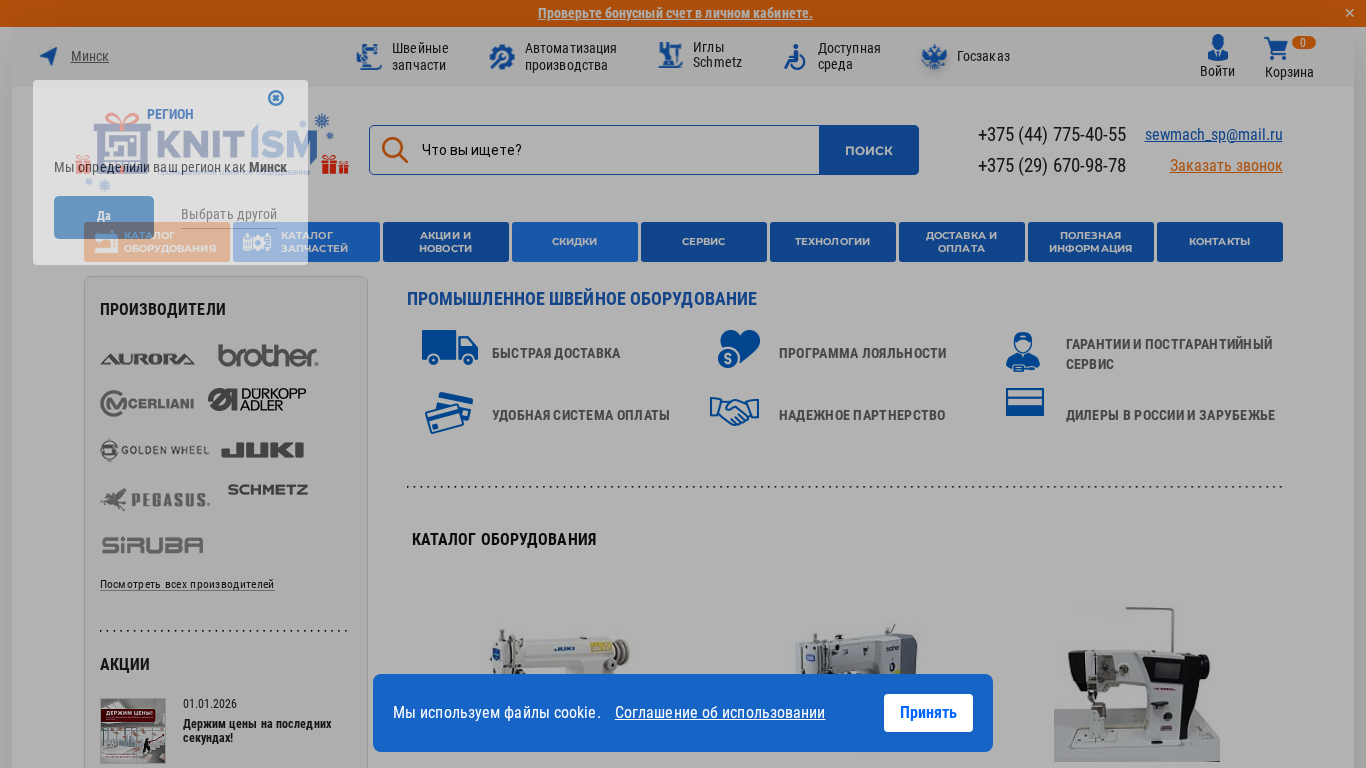The image size is (1366, 768).
Task: Call the +375 (44) 775-40-55 number
Action: 1052,135
